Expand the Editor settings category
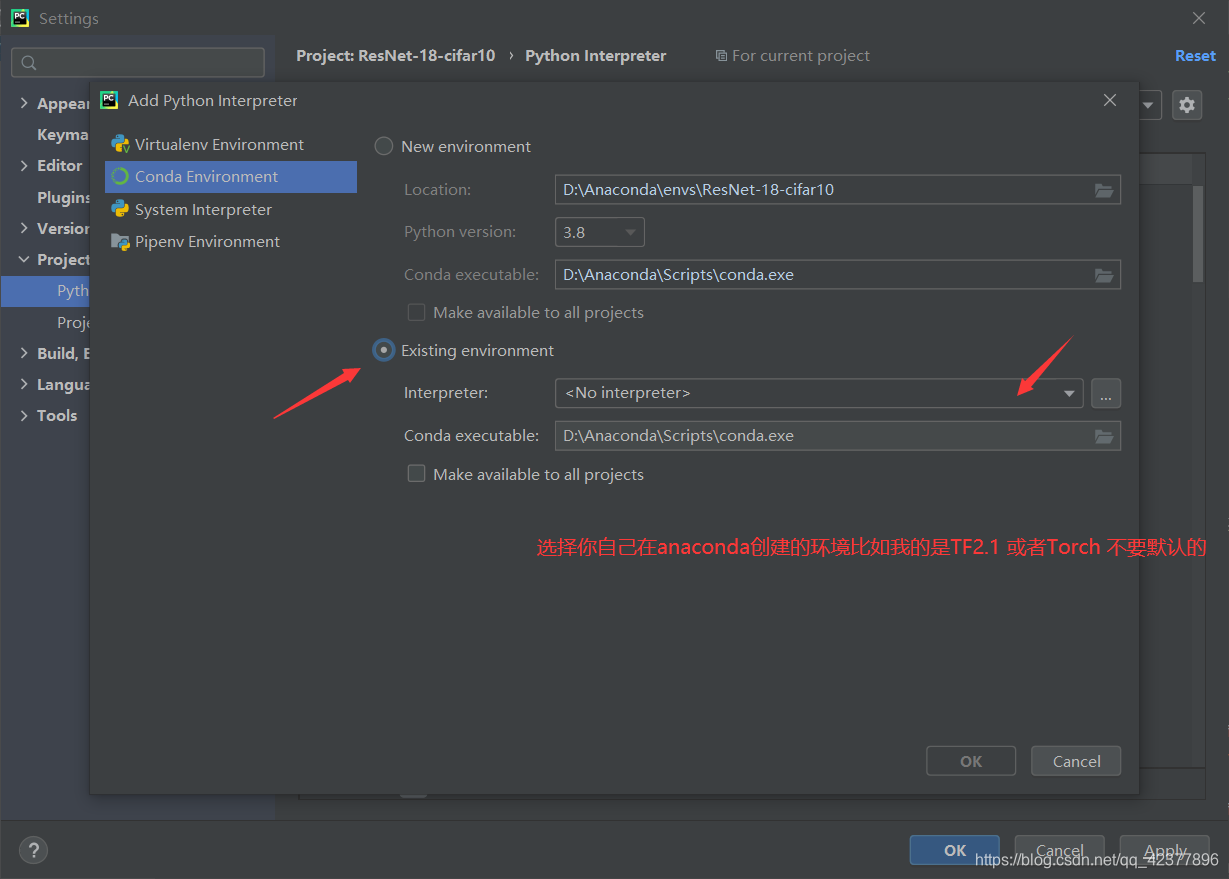The image size is (1229, 879). (x=25, y=165)
